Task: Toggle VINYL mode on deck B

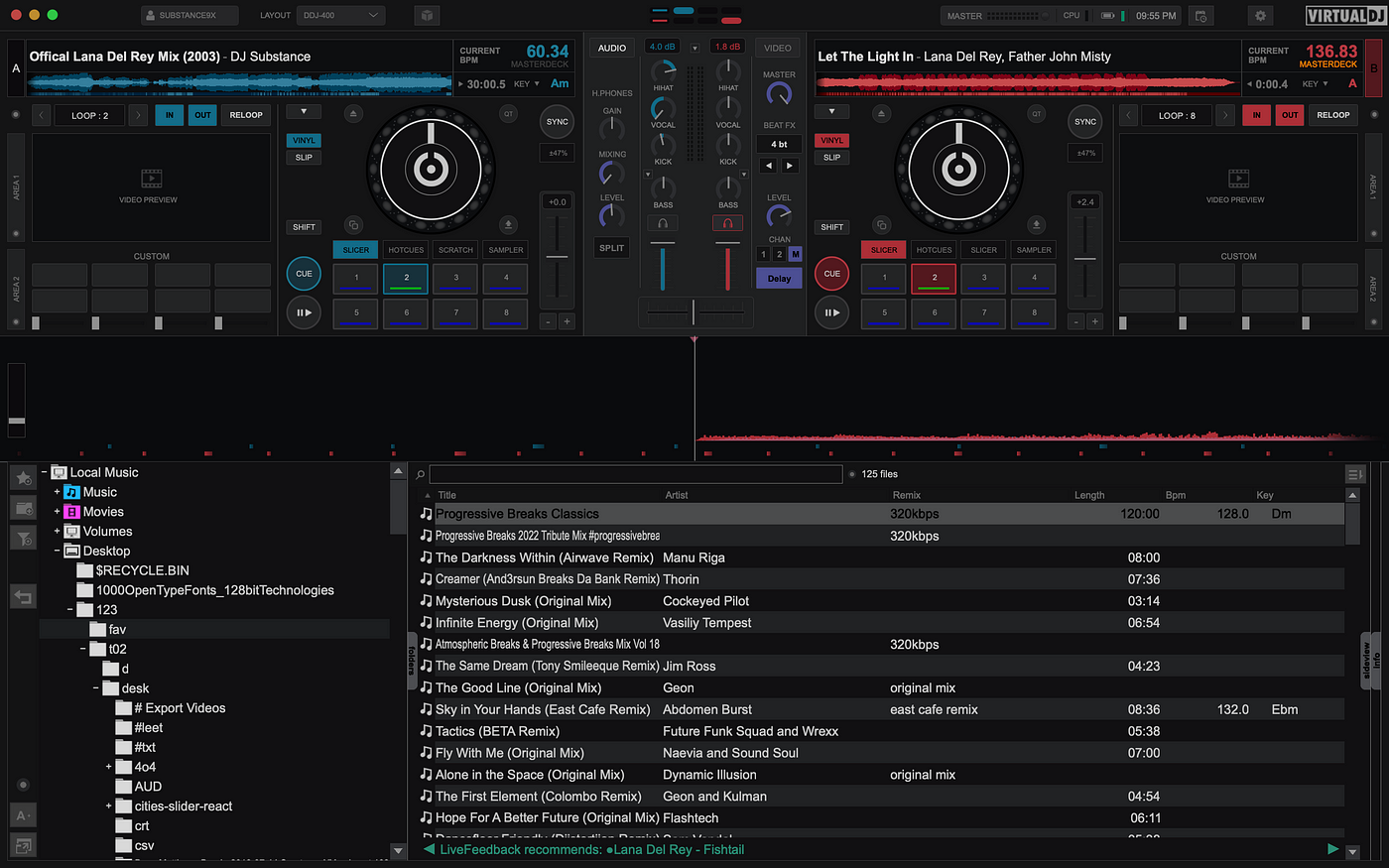Action: point(831,140)
